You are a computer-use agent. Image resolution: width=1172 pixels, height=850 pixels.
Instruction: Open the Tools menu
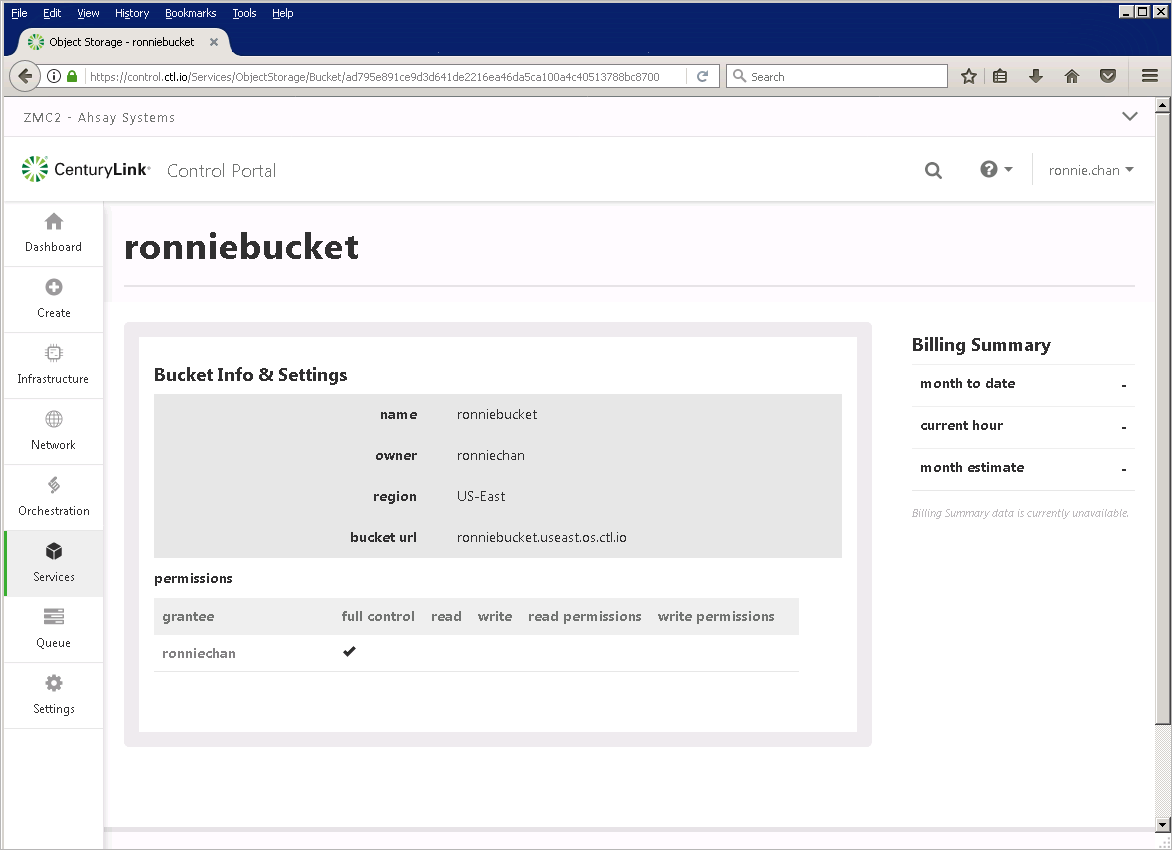244,13
